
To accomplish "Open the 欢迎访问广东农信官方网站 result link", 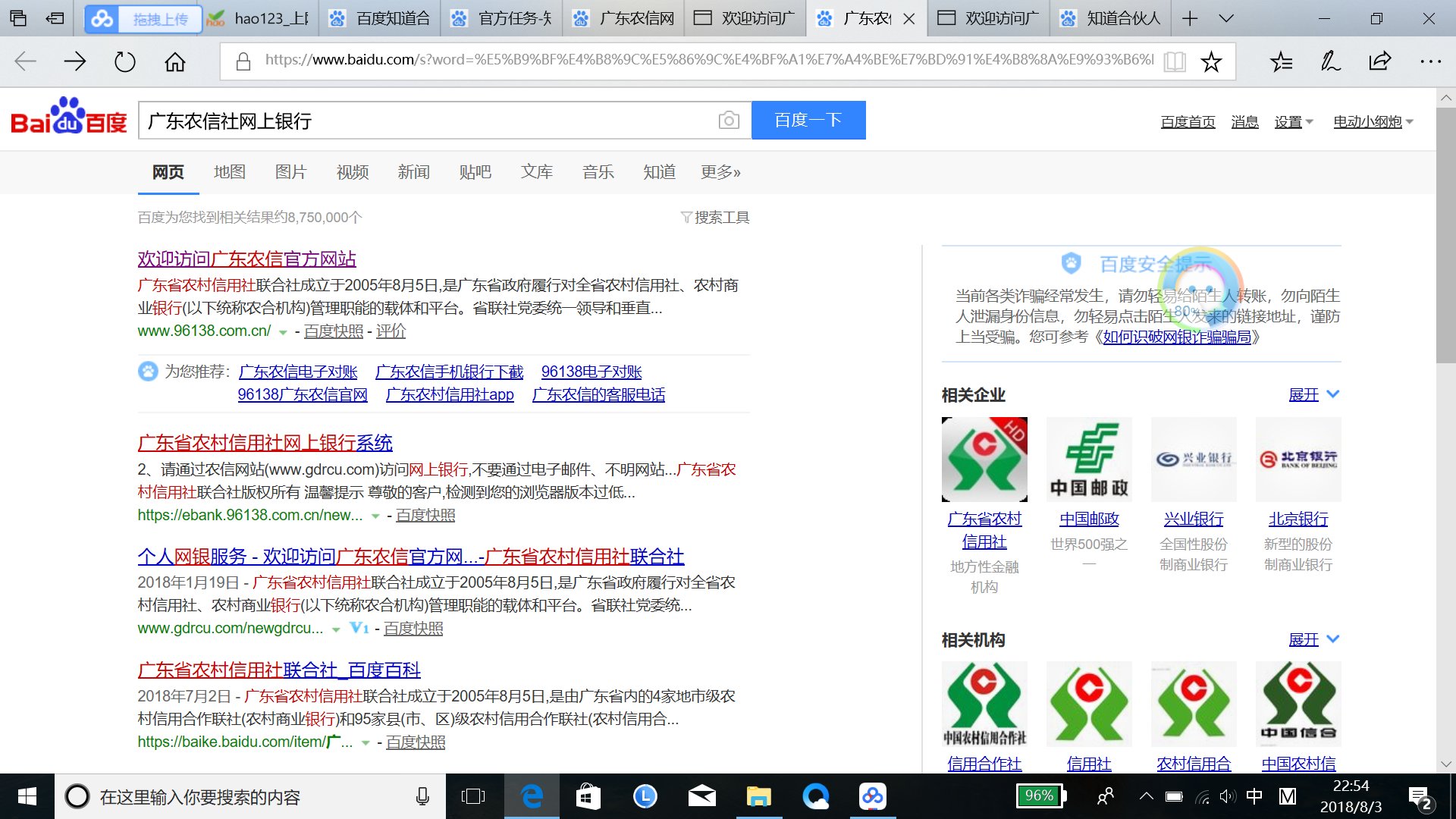I will 246,259.
